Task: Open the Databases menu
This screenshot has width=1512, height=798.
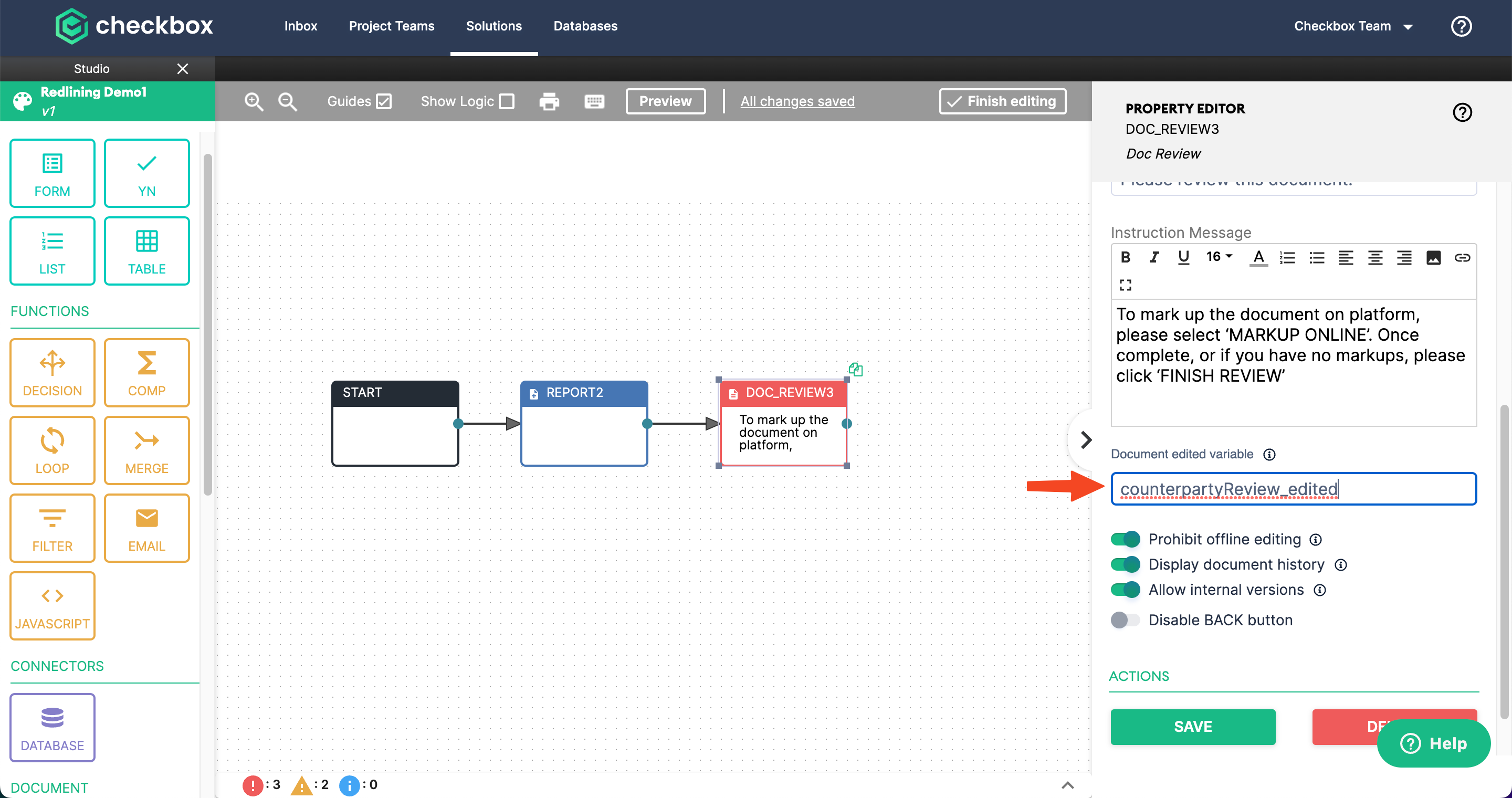Action: coord(585,26)
